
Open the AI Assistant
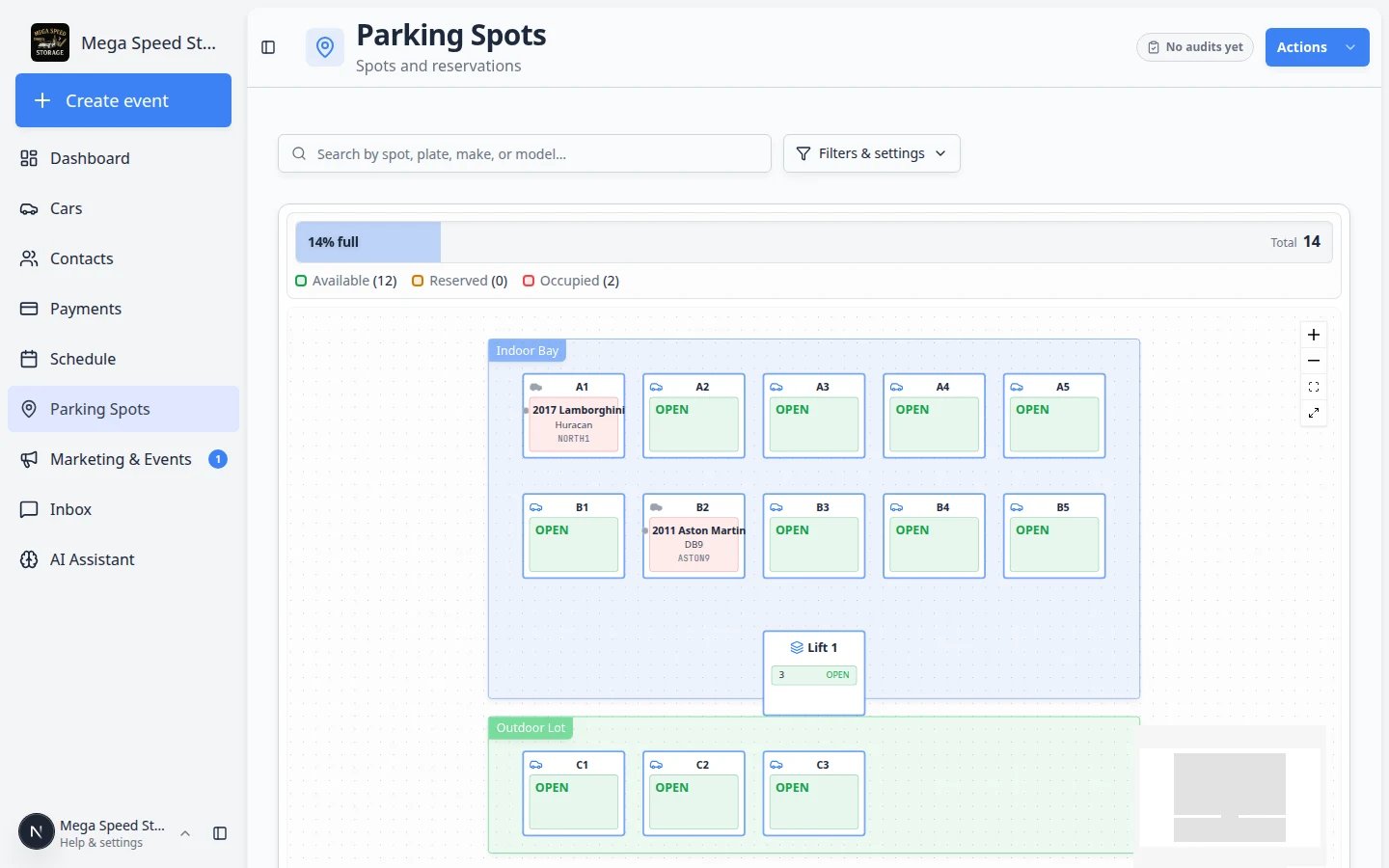[x=123, y=559]
